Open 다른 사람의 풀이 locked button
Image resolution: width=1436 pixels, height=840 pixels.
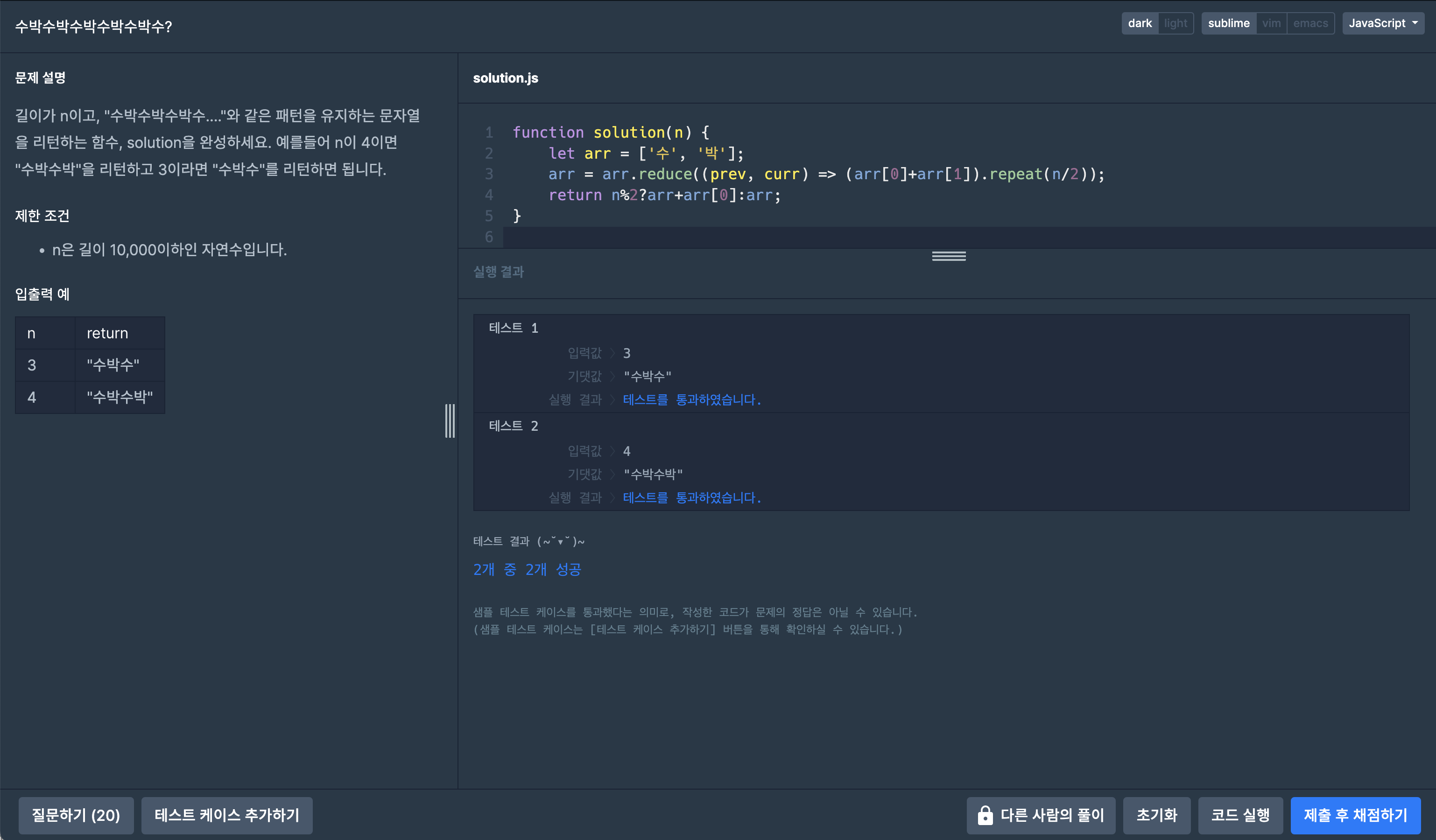1041,815
